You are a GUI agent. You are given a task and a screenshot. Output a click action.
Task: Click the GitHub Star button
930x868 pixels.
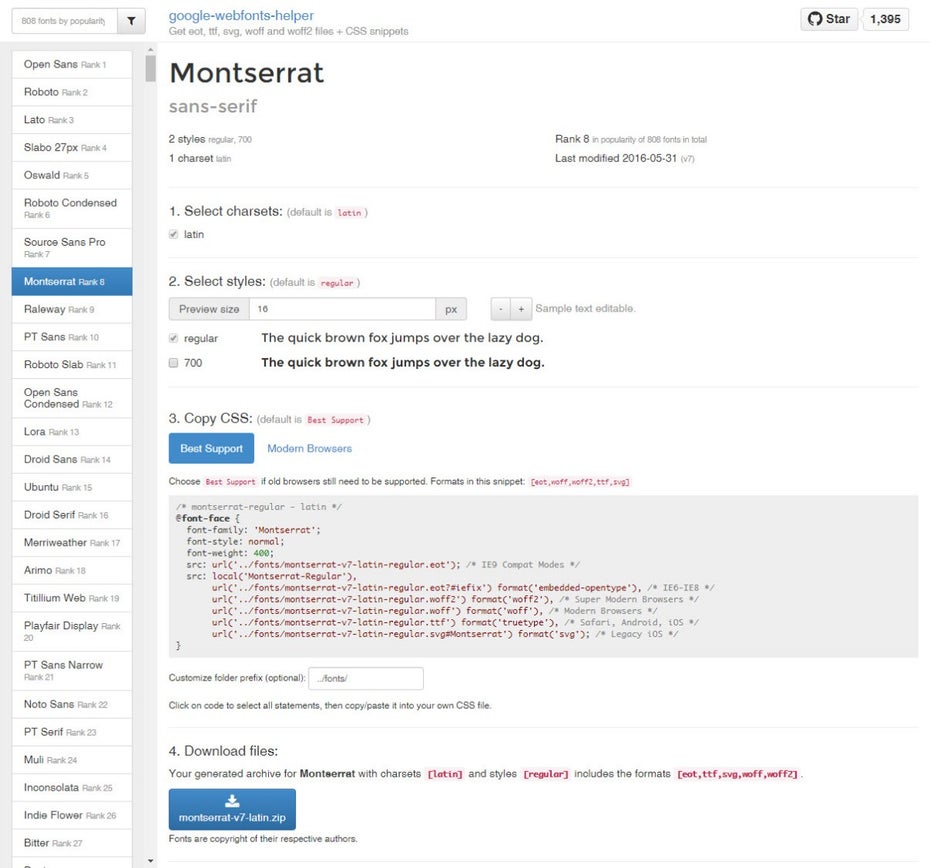pyautogui.click(x=829, y=19)
